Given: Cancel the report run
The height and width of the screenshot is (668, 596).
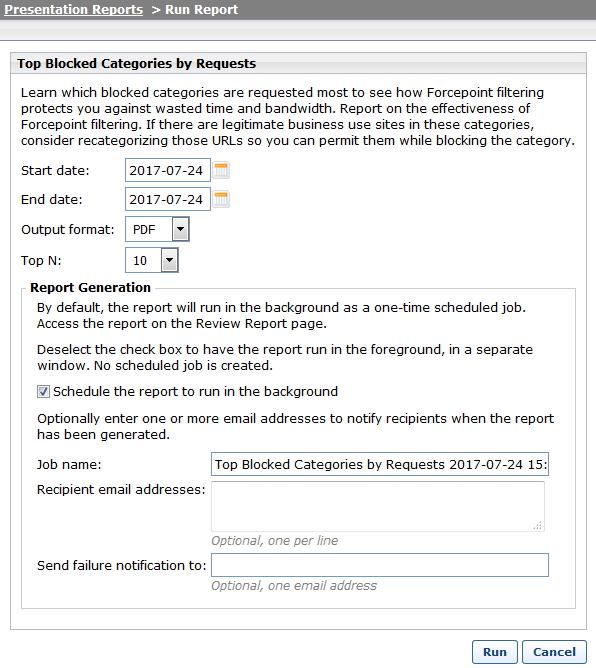Looking at the screenshot, I should pos(554,652).
